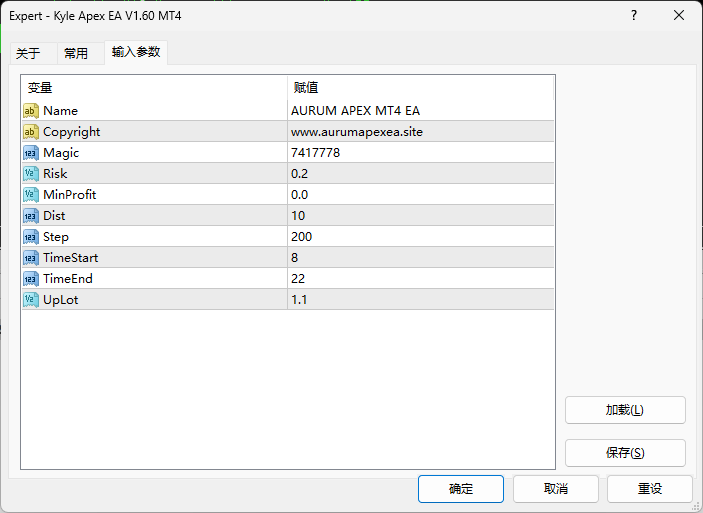The height and width of the screenshot is (513, 703).
Task: Click the string icon beside Name
Action: pyautogui.click(x=31, y=111)
